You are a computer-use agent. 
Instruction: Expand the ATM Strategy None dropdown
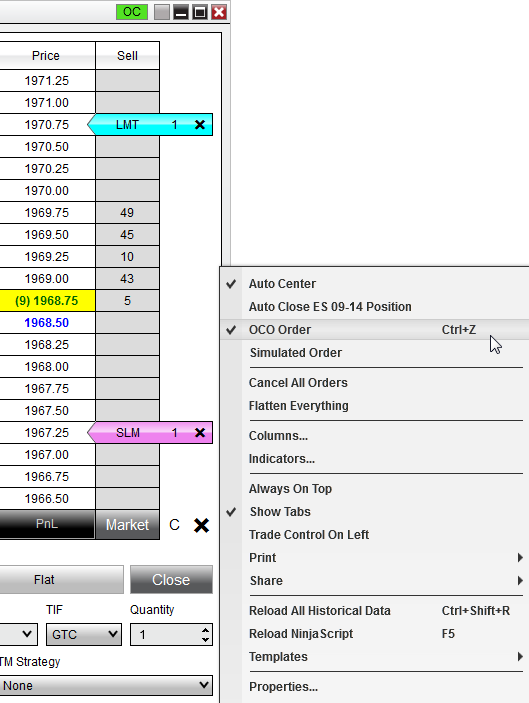(106, 686)
